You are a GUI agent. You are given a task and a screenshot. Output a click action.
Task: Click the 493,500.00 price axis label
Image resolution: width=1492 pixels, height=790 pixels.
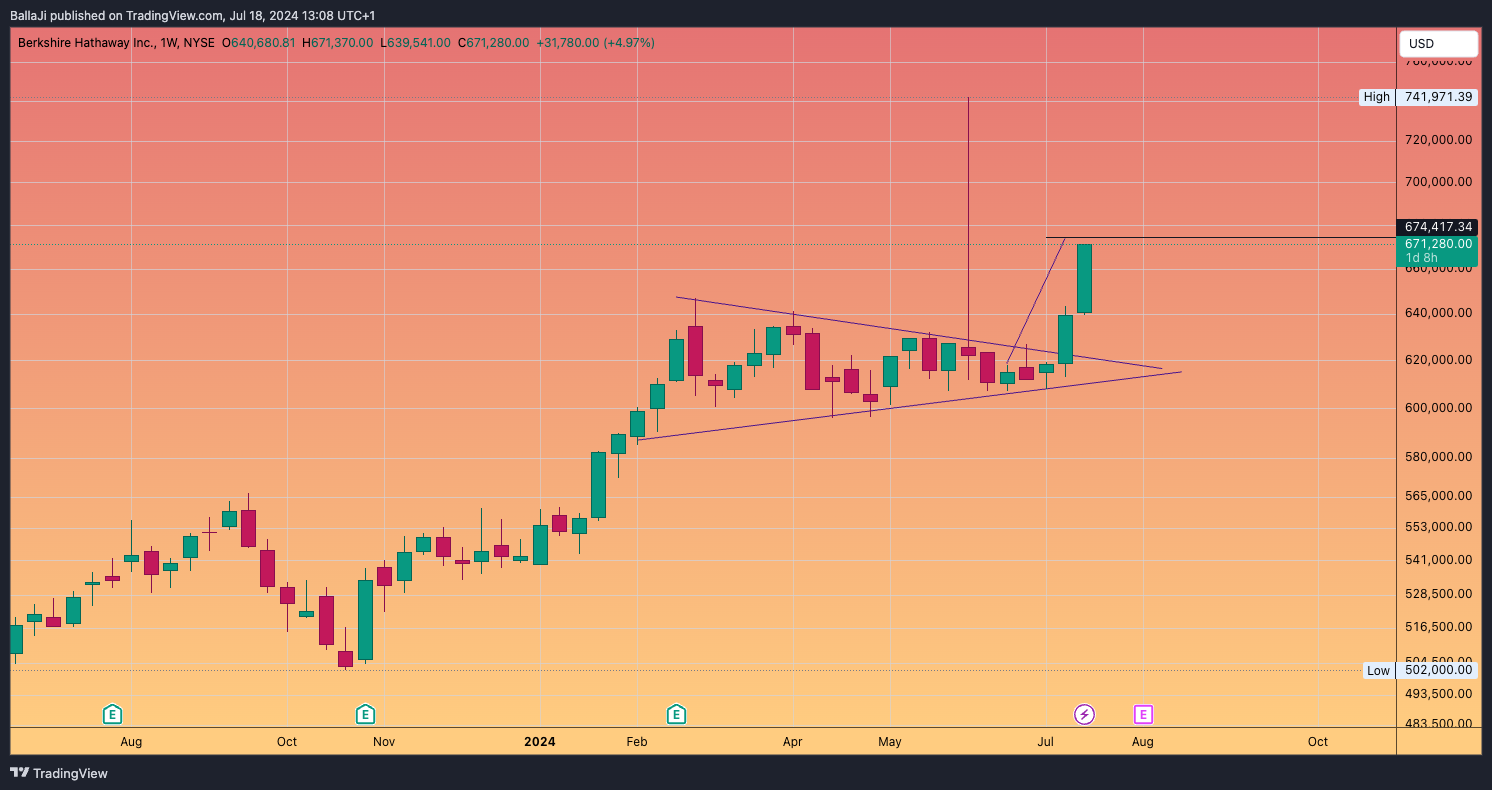click(1438, 693)
